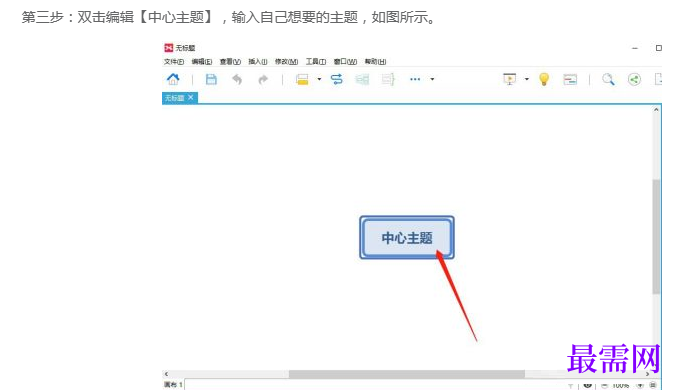Click the filter funnel icon in status bar

[x=570, y=385]
